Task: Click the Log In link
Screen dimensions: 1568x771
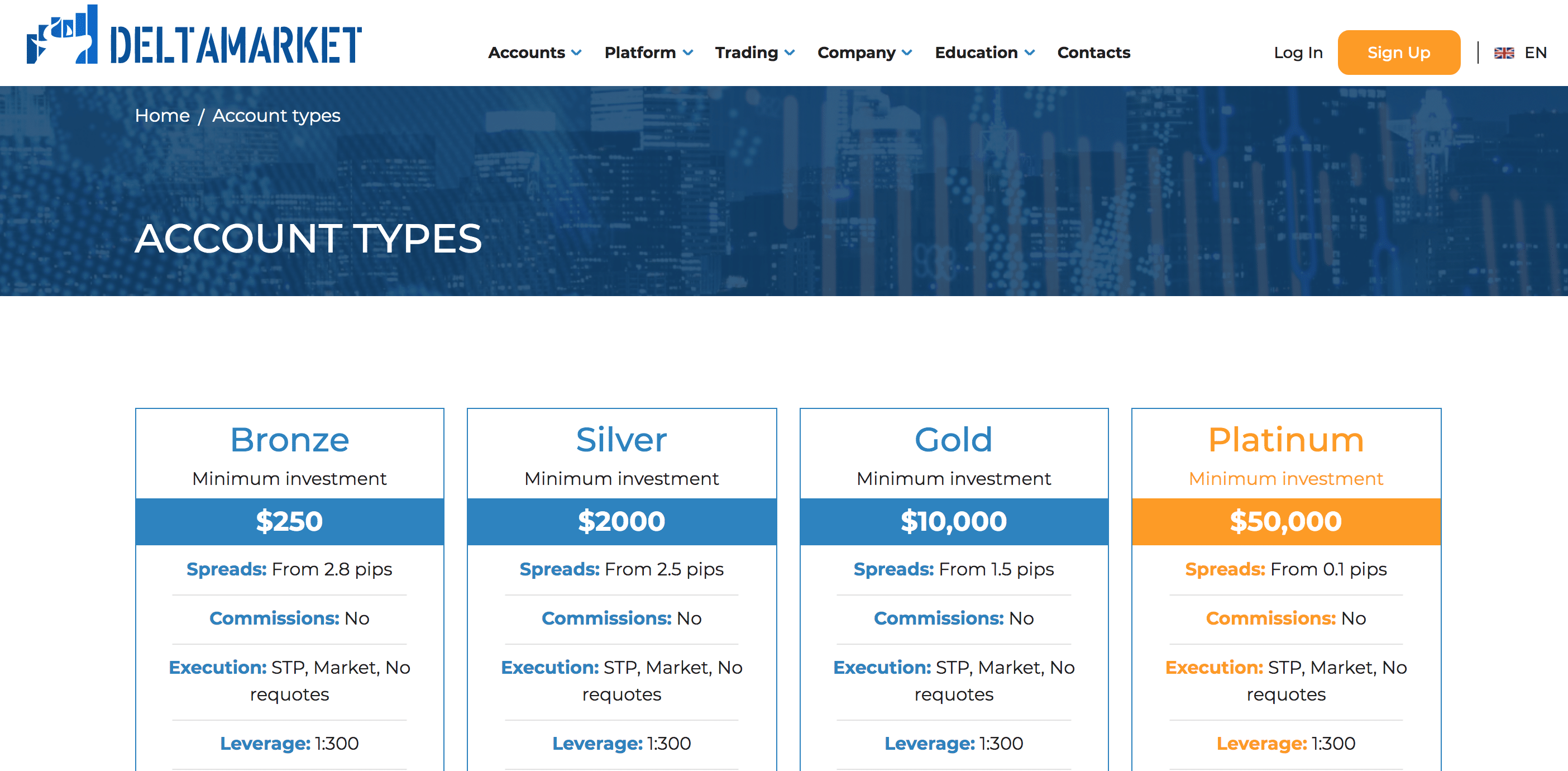Action: [1298, 53]
